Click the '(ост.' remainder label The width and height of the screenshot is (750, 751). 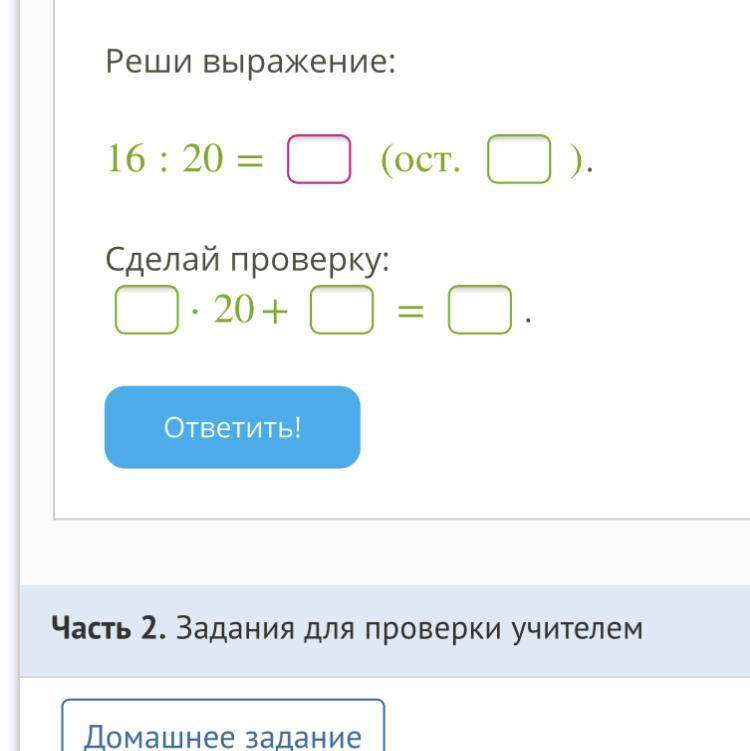[x=420, y=160]
